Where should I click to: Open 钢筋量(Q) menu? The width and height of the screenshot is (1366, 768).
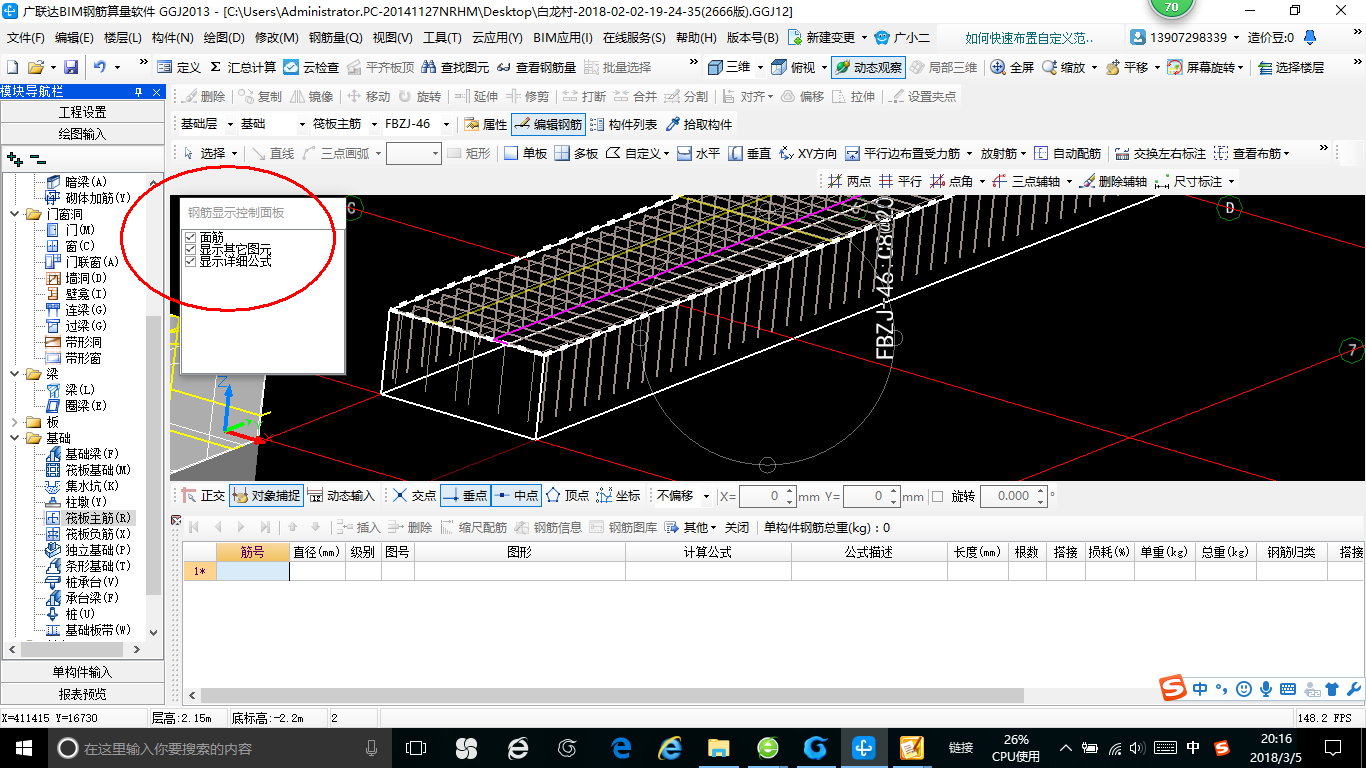336,38
